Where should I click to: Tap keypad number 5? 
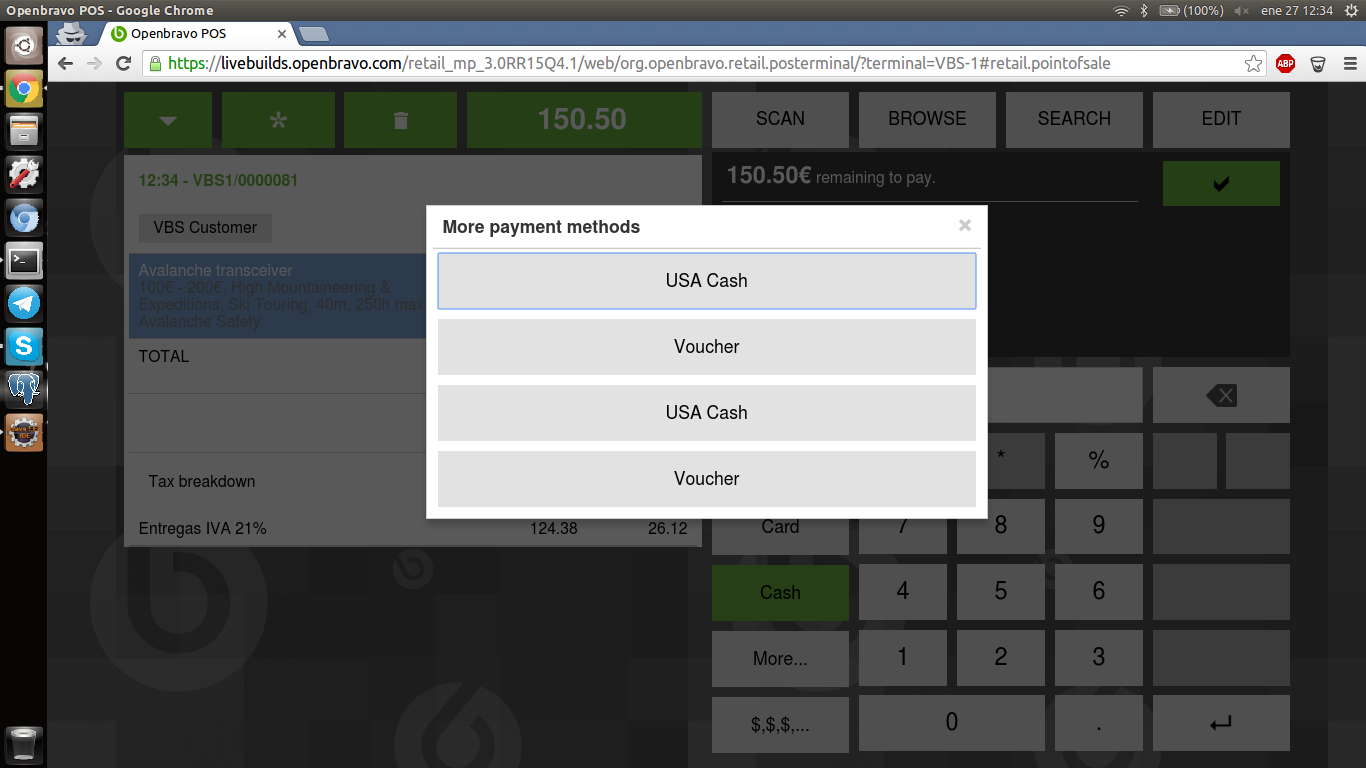click(1001, 592)
